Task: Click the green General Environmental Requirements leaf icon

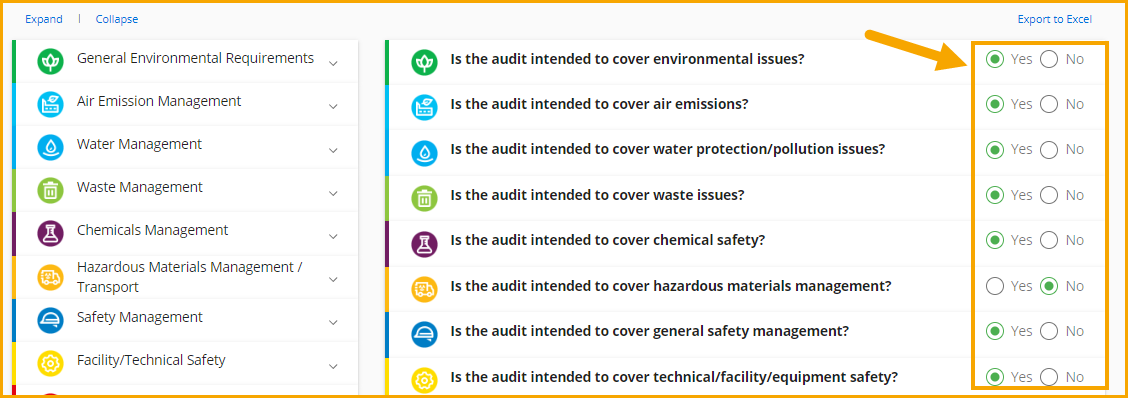Action: (50, 62)
